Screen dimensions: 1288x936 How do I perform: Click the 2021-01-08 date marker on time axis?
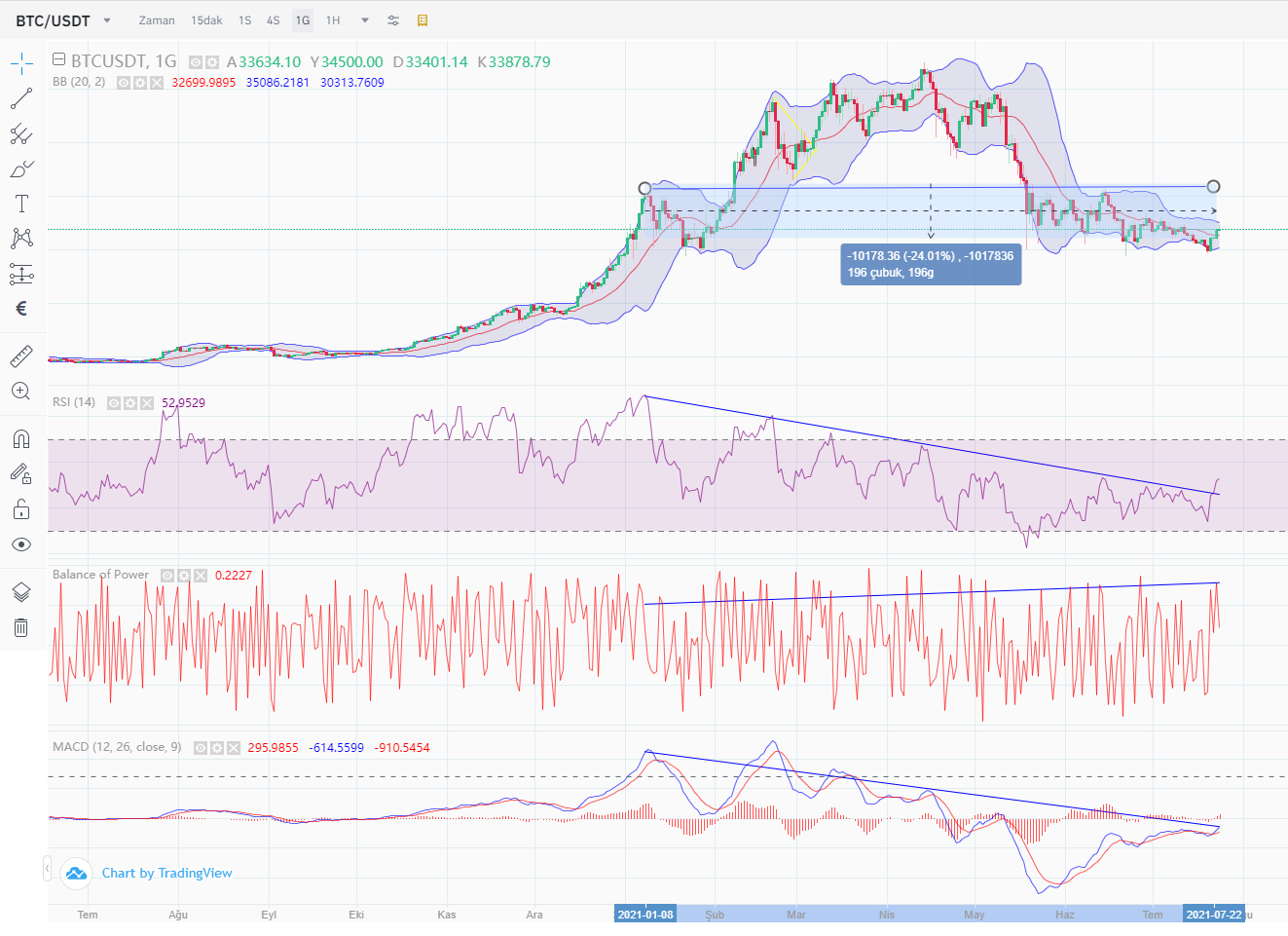(x=645, y=915)
